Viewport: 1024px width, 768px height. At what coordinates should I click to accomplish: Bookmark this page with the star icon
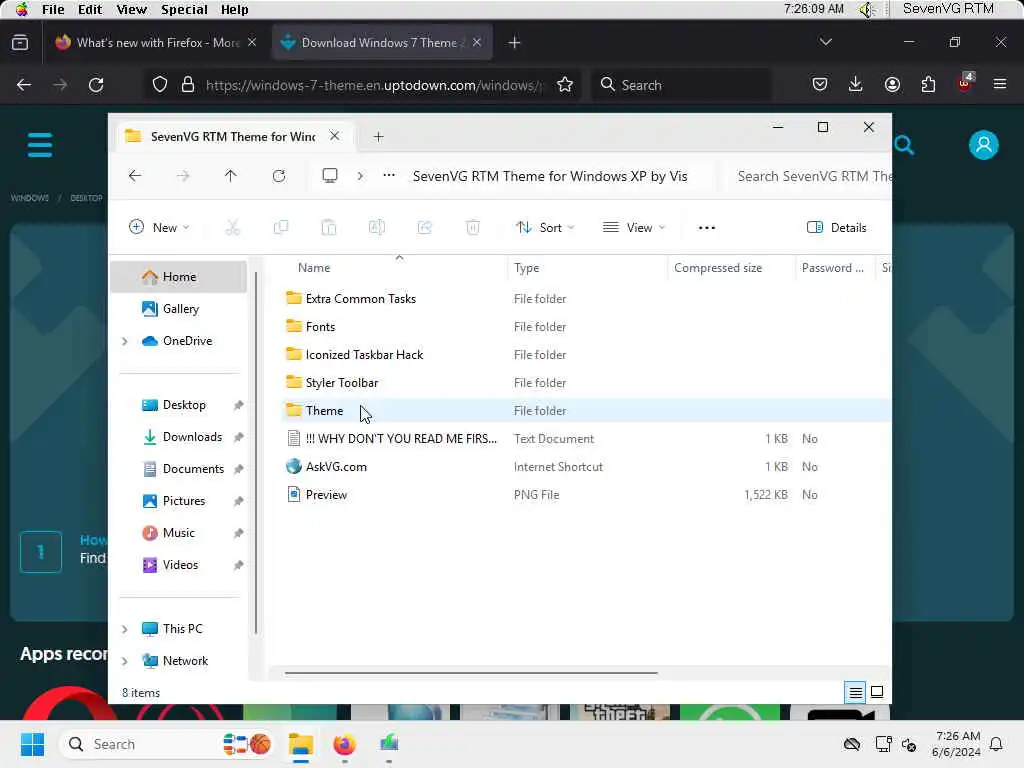(565, 85)
